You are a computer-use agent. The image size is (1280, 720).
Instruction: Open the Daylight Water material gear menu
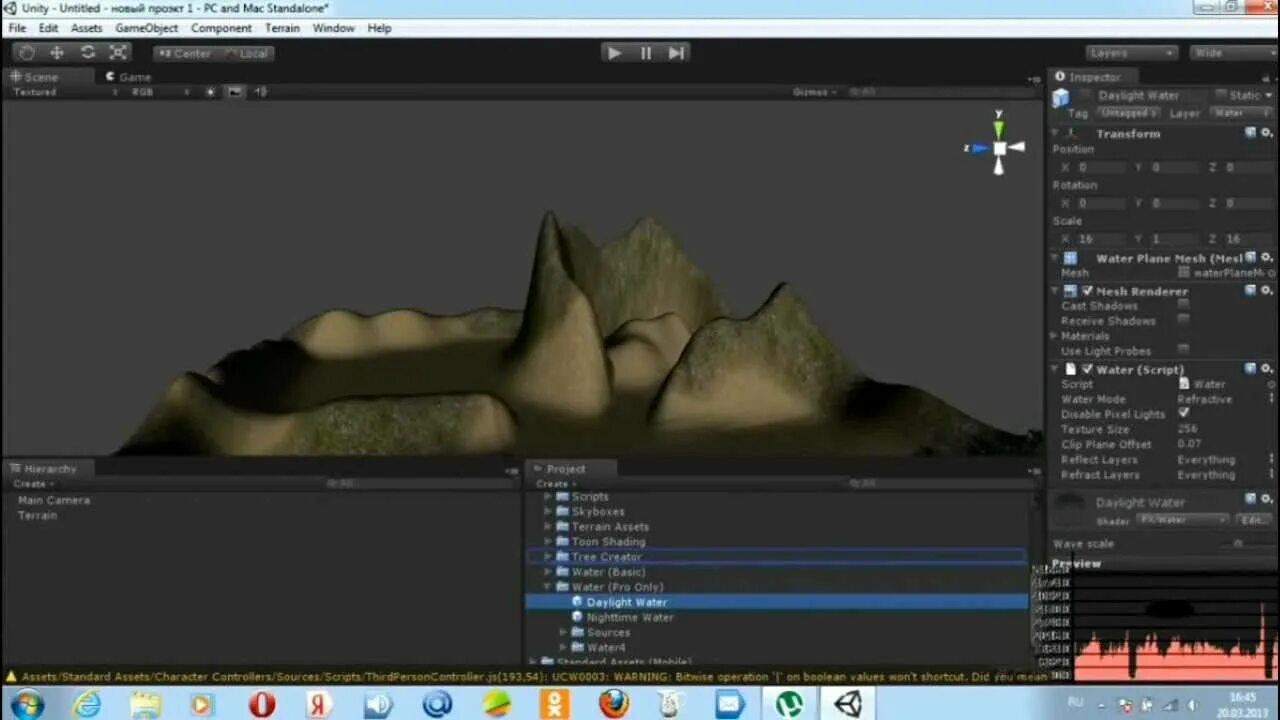(x=1265, y=499)
